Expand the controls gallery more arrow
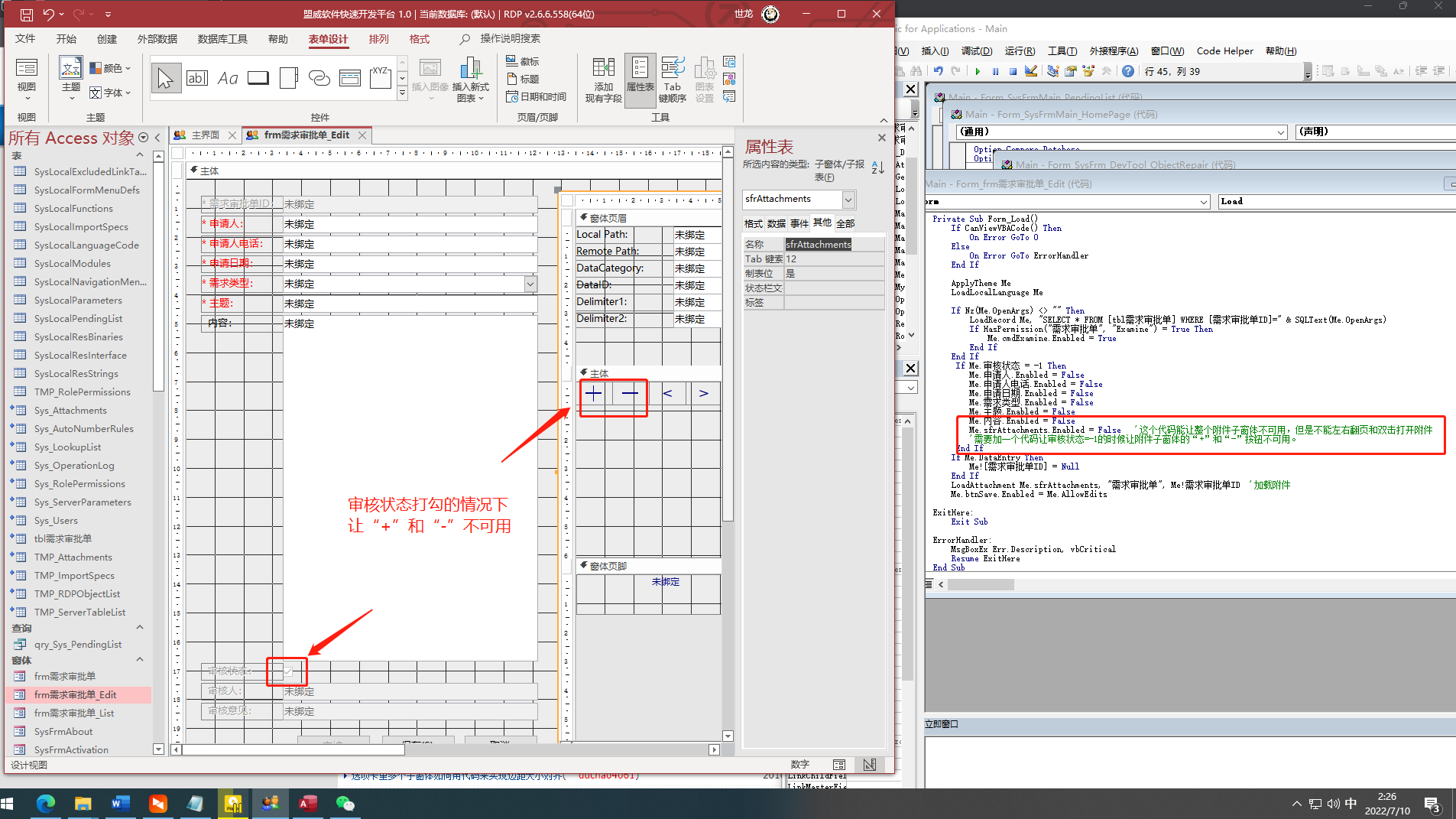The height and width of the screenshot is (819, 1456). pos(402,94)
